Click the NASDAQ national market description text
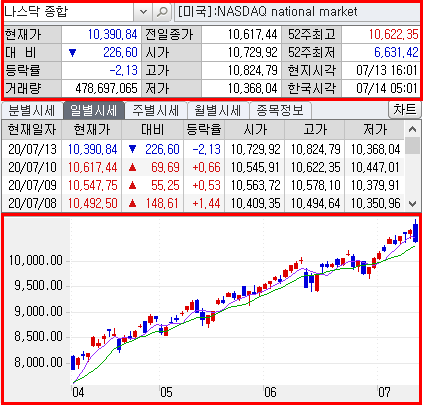Viewport: 423px width, 405px height. click(268, 12)
